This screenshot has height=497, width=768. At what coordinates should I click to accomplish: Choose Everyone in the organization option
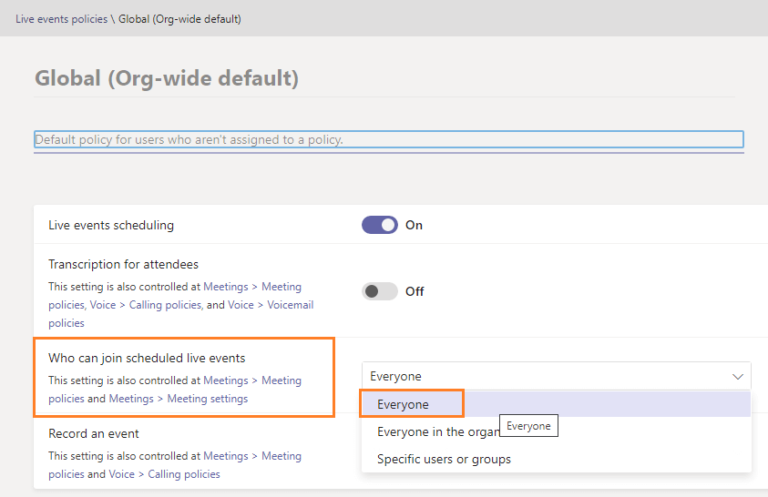[x=556, y=432]
